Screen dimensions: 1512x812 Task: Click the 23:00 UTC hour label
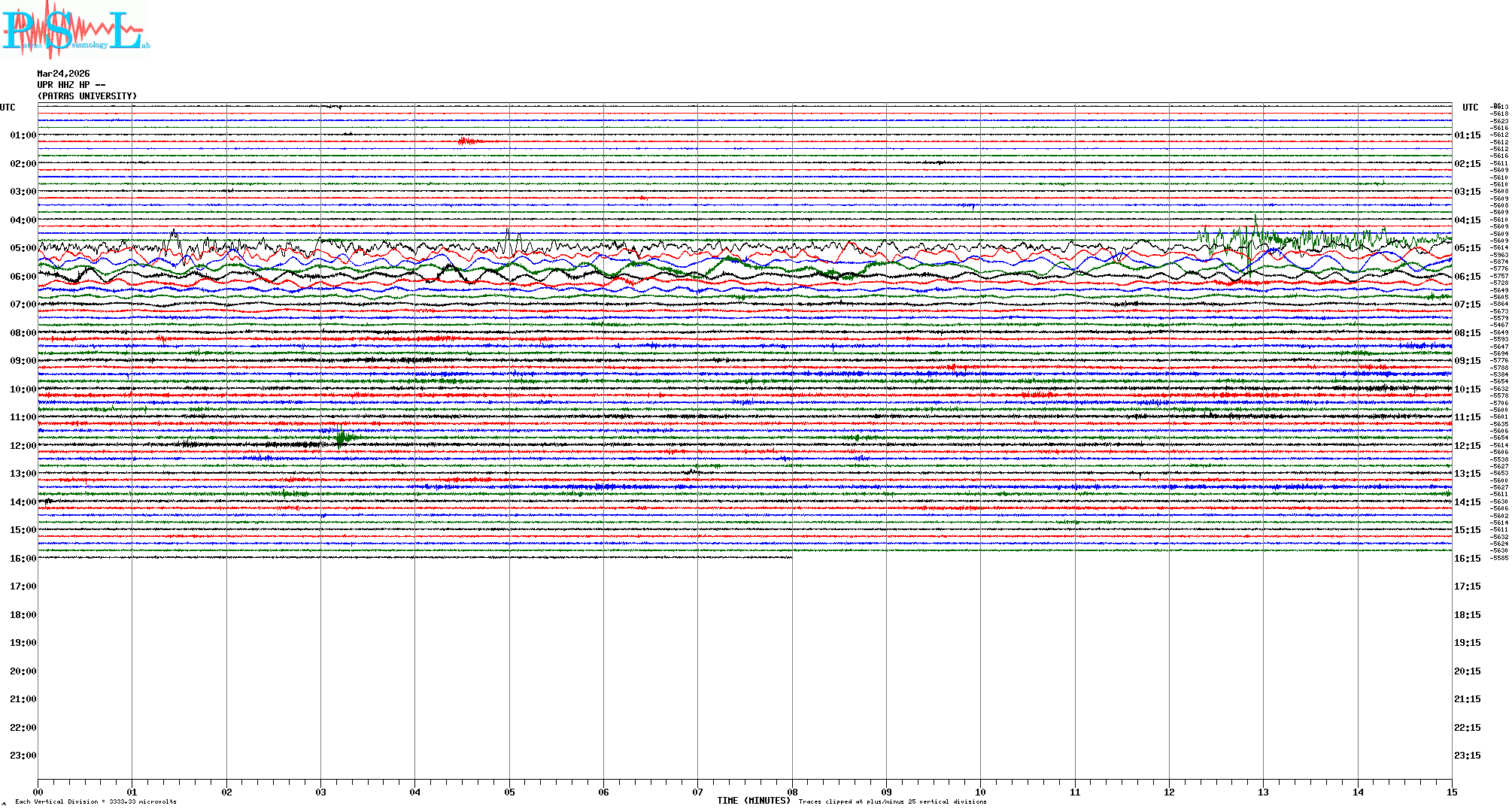click(x=23, y=756)
